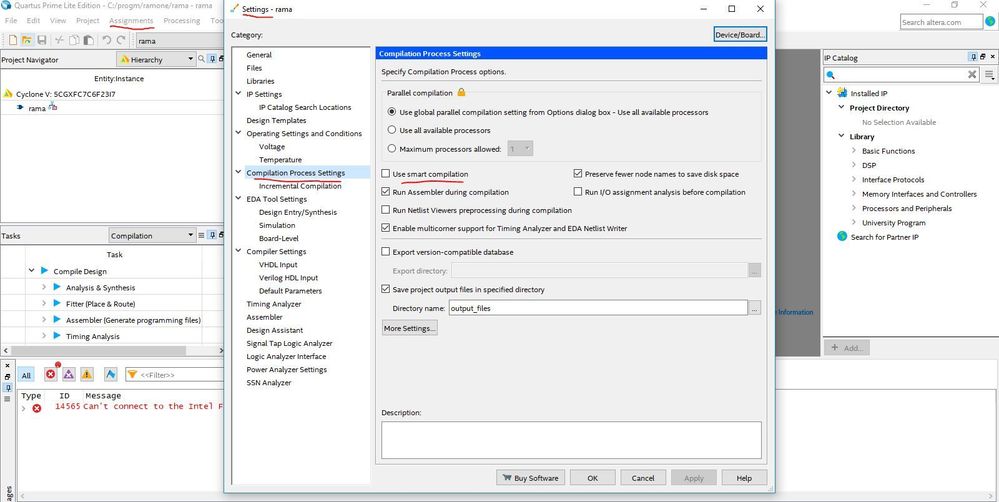Open the Compilation dropdown in Tasks panel
This screenshot has width=999, height=502.
pos(152,236)
